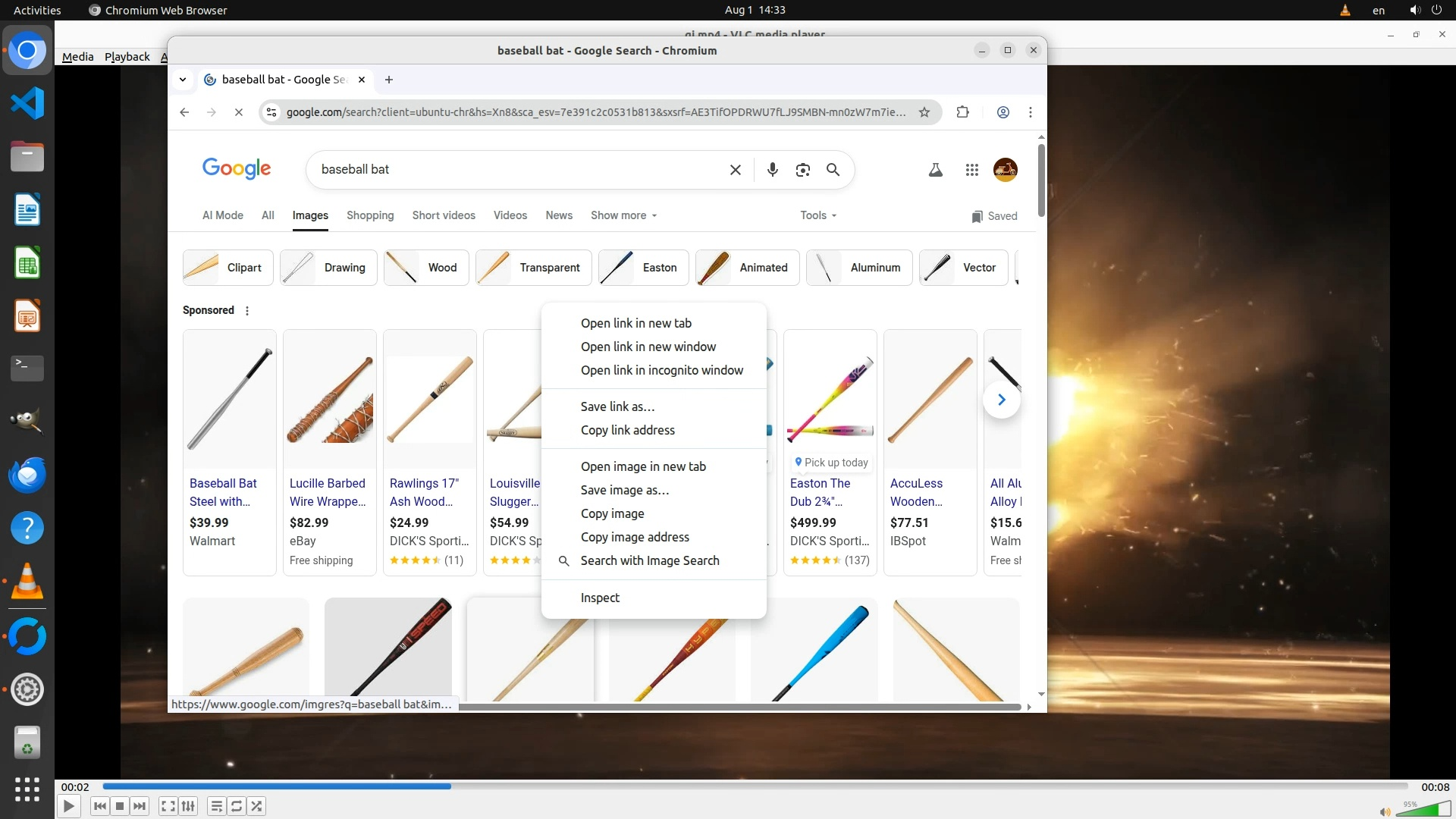Click the voice search microphone icon
The image size is (1456, 819).
[772, 170]
